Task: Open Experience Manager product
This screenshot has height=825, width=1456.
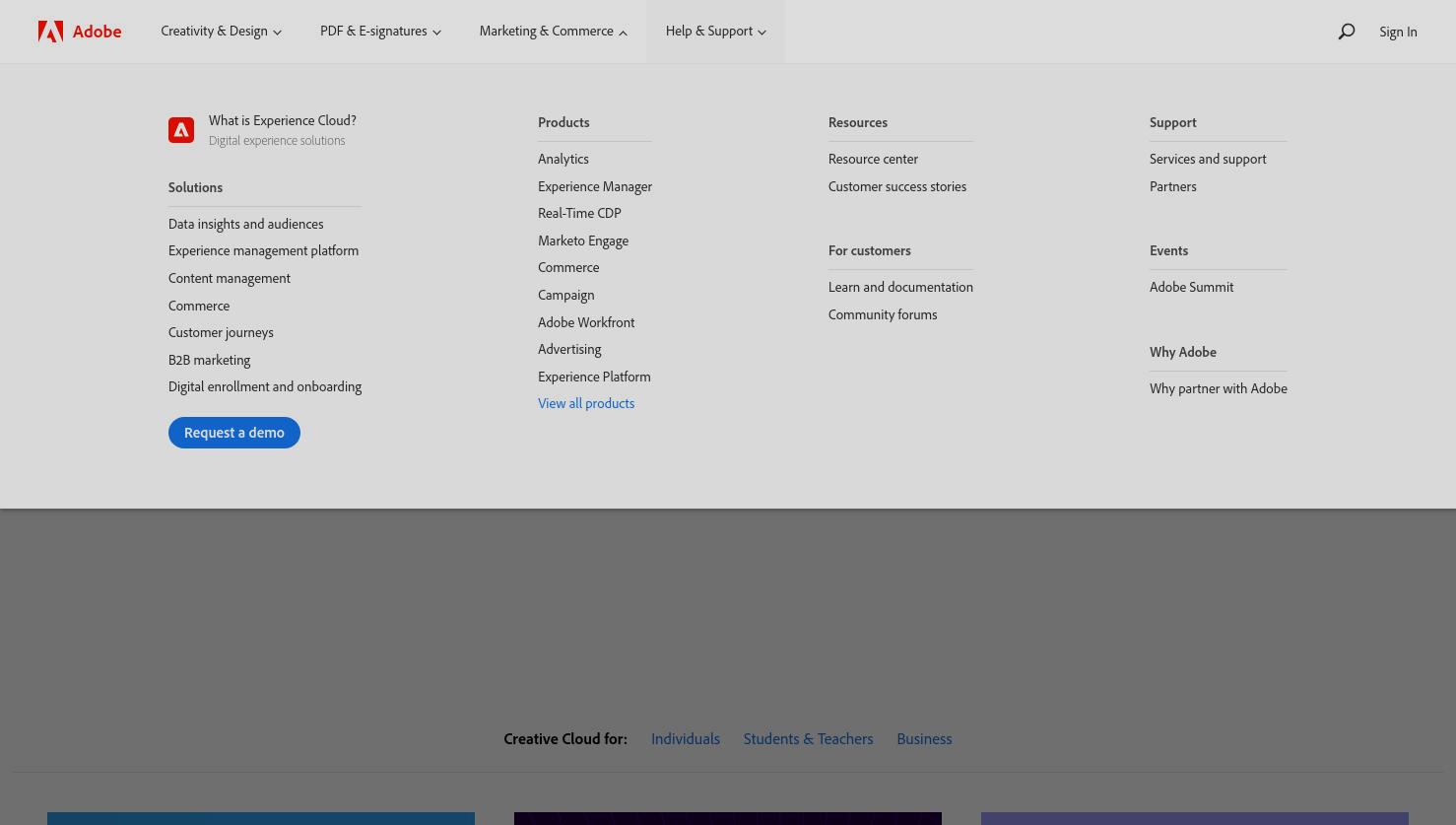Action: click(x=595, y=186)
